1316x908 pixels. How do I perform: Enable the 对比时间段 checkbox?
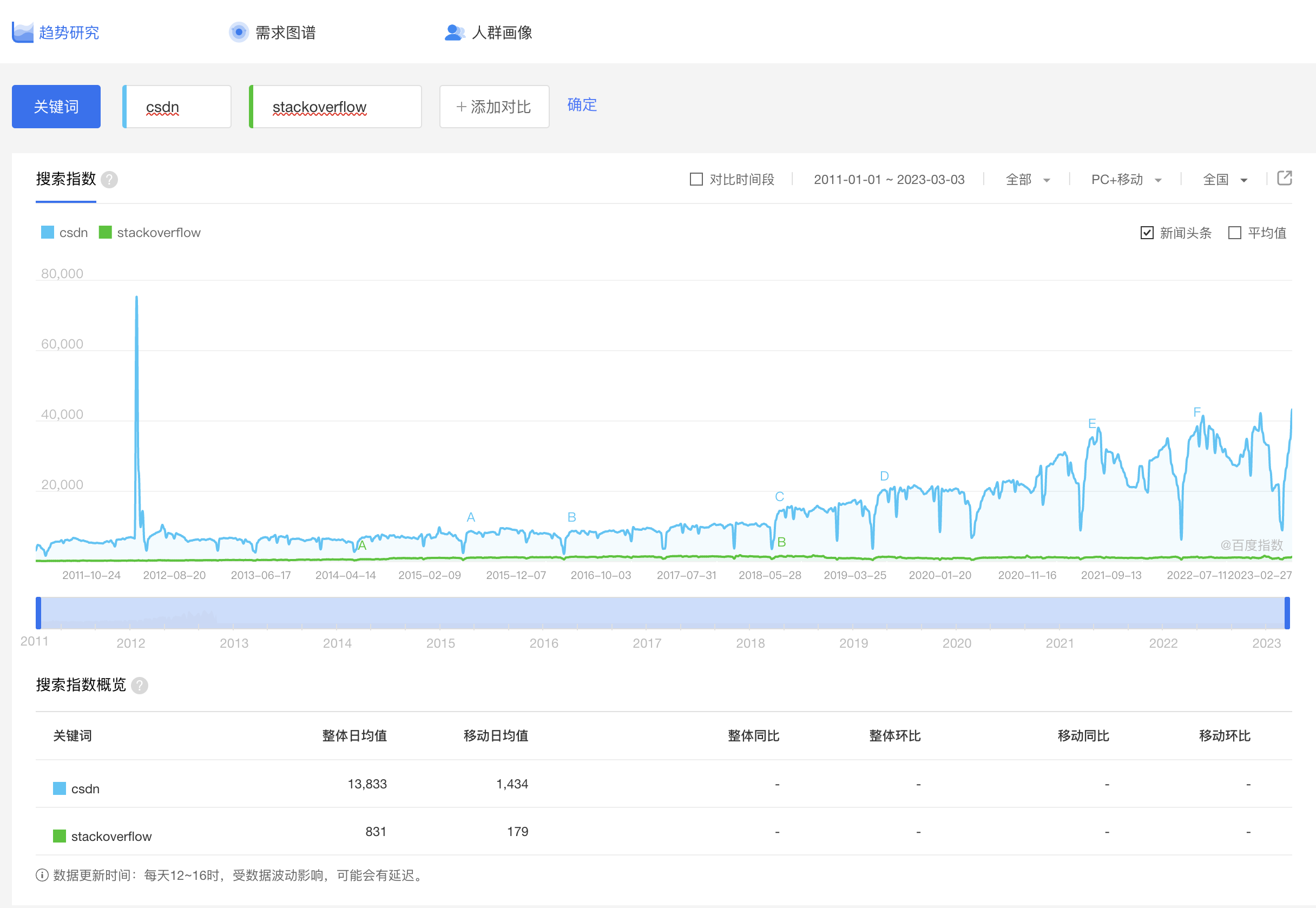coord(696,180)
